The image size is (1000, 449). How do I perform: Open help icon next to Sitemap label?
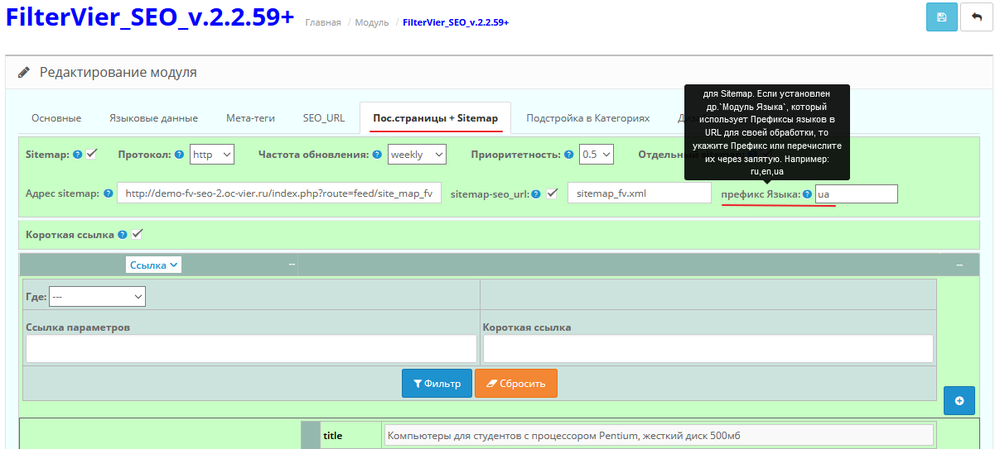point(78,154)
